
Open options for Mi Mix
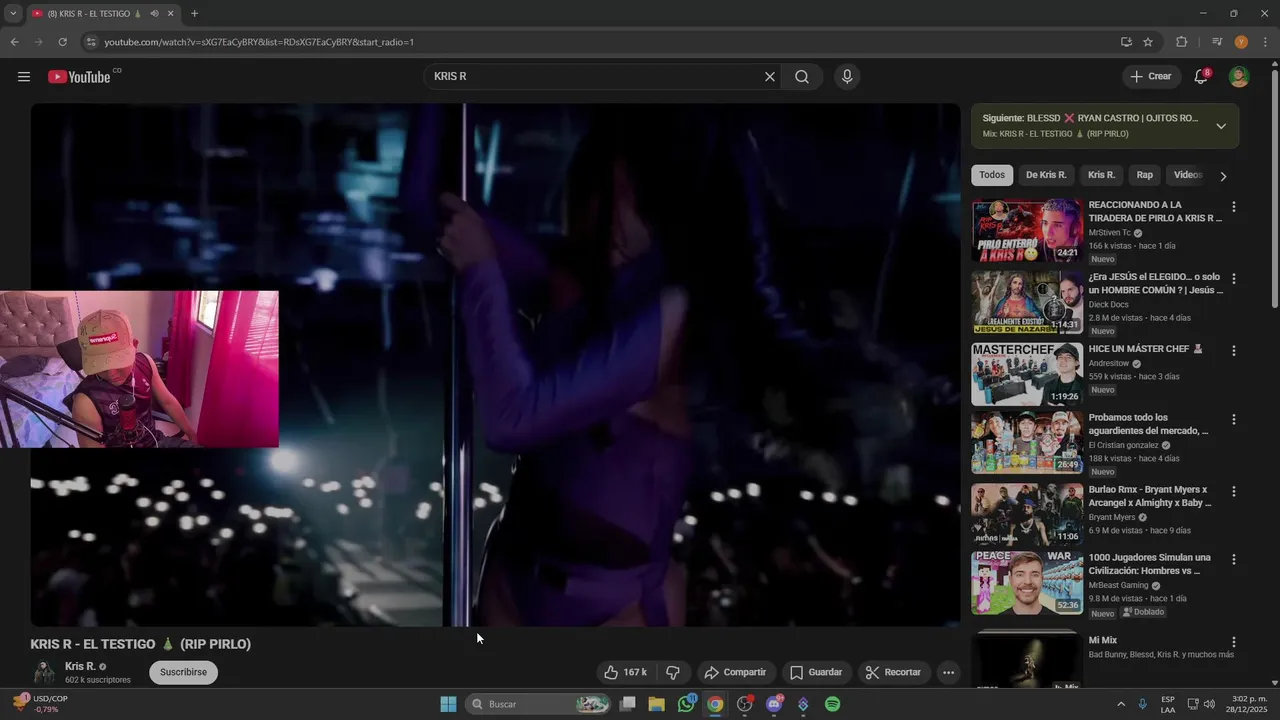click(1233, 642)
